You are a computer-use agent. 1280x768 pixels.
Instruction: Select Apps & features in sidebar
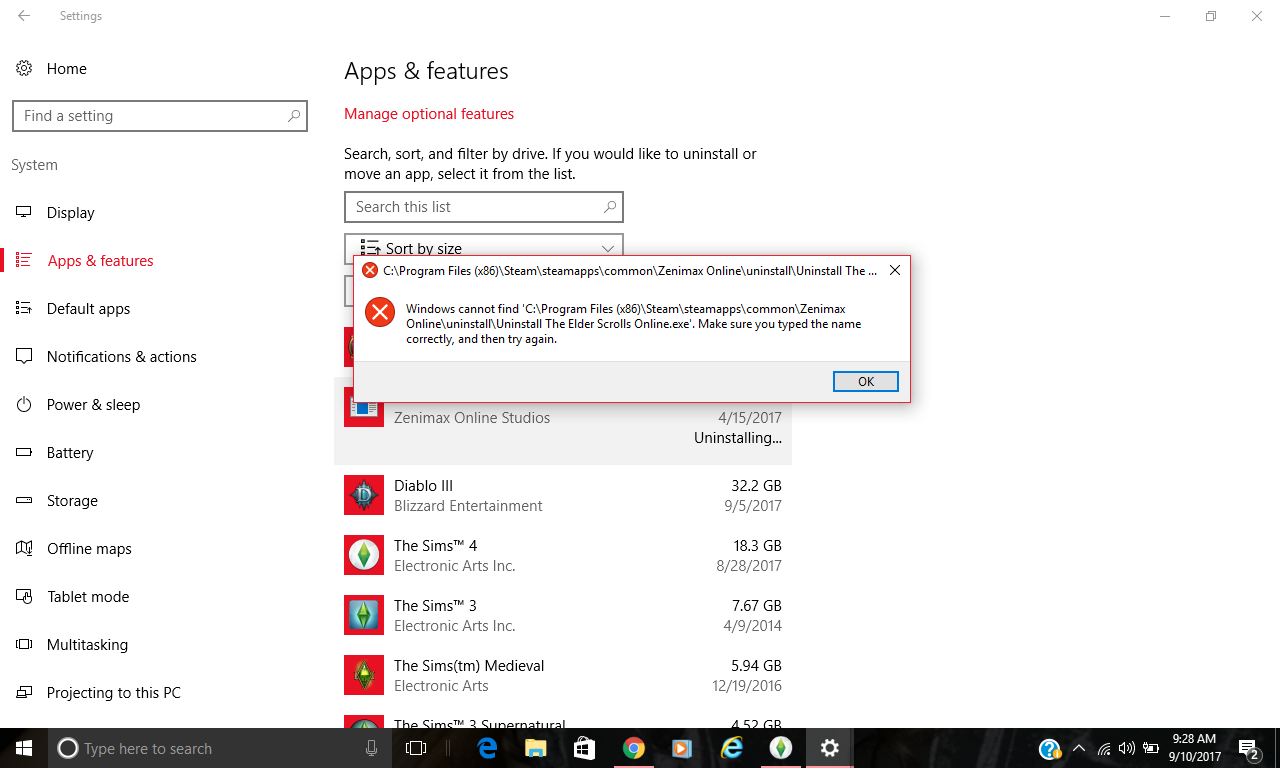click(100, 261)
